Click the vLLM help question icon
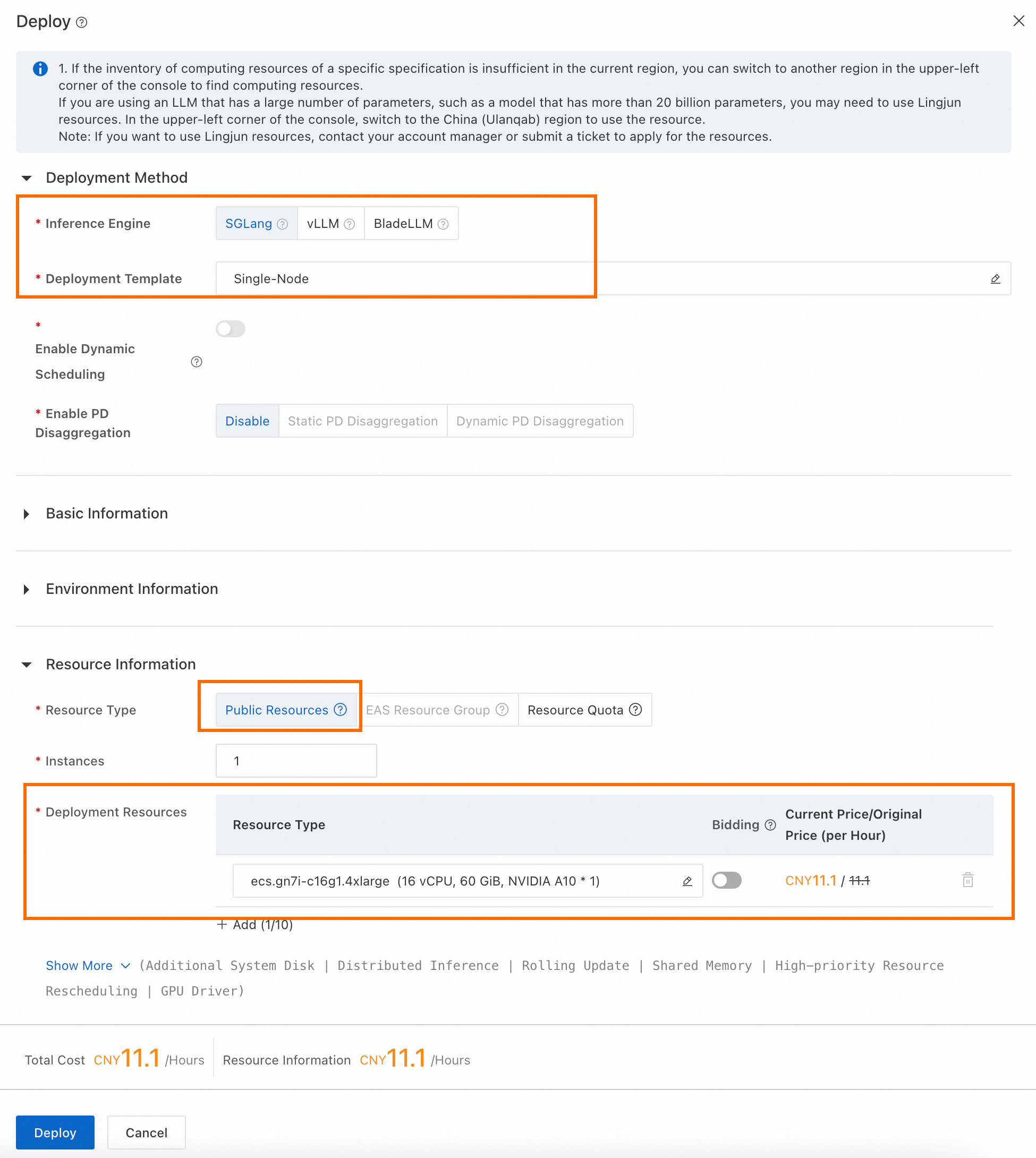 pyautogui.click(x=350, y=224)
